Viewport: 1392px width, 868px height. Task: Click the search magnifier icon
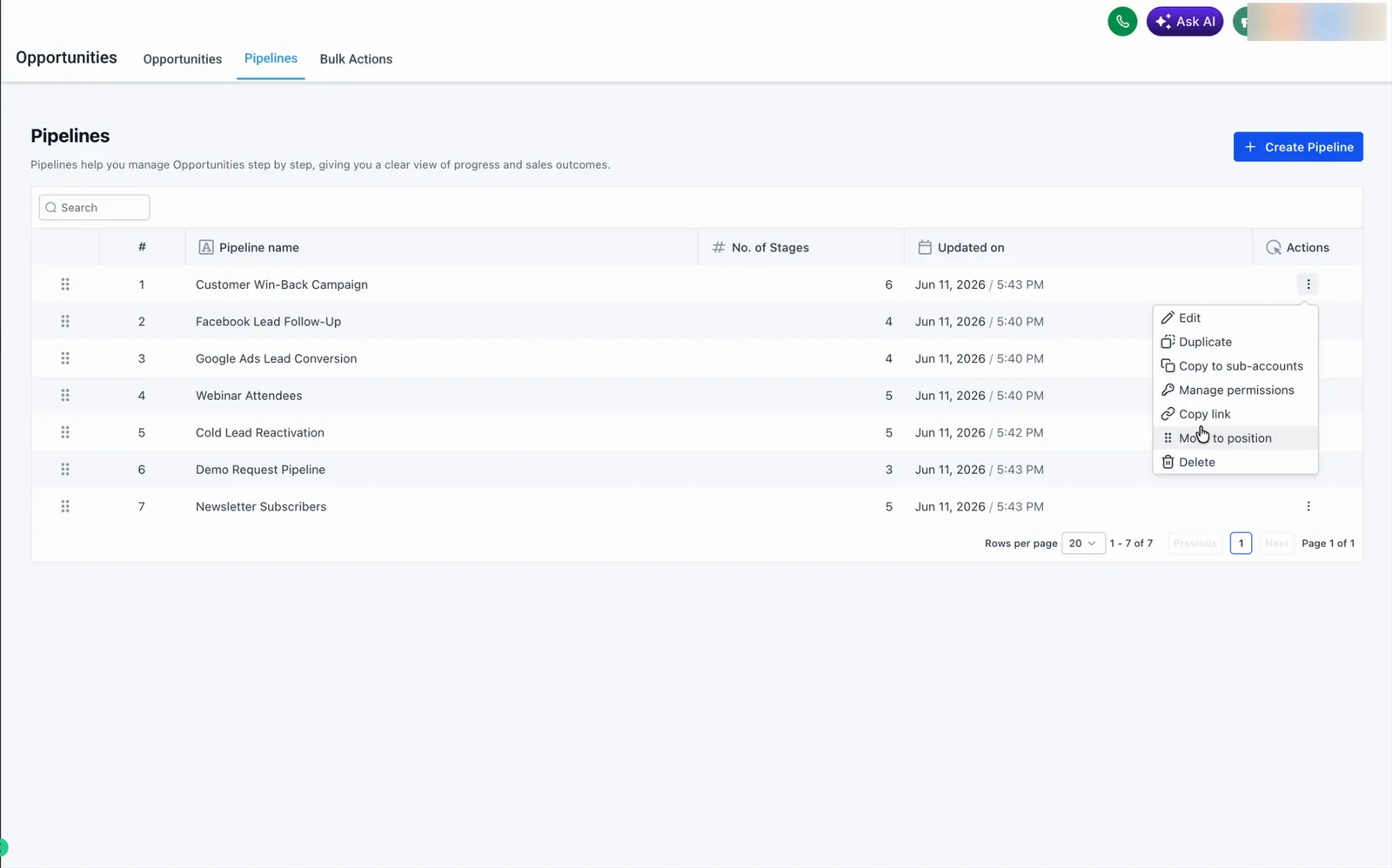[x=51, y=208]
